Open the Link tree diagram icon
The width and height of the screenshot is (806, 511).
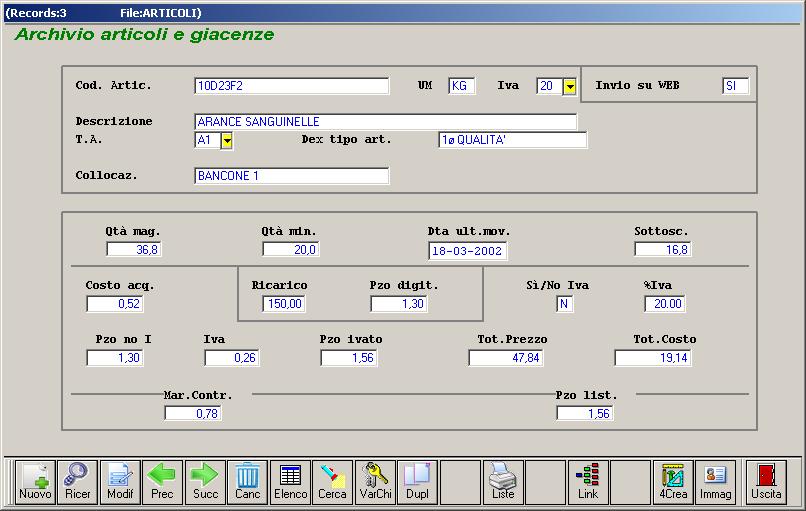coord(588,482)
